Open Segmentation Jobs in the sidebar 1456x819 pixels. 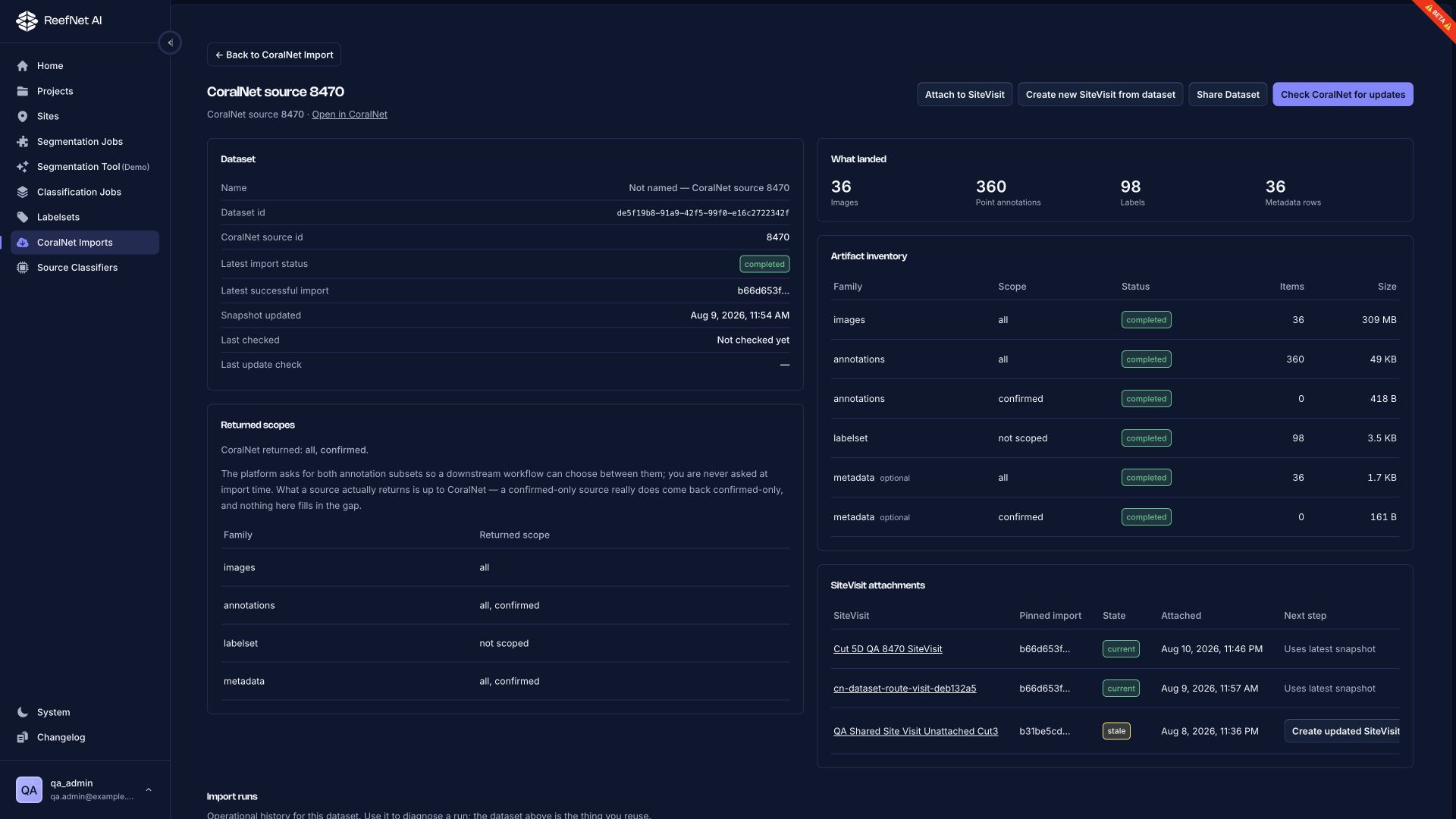pos(85,142)
